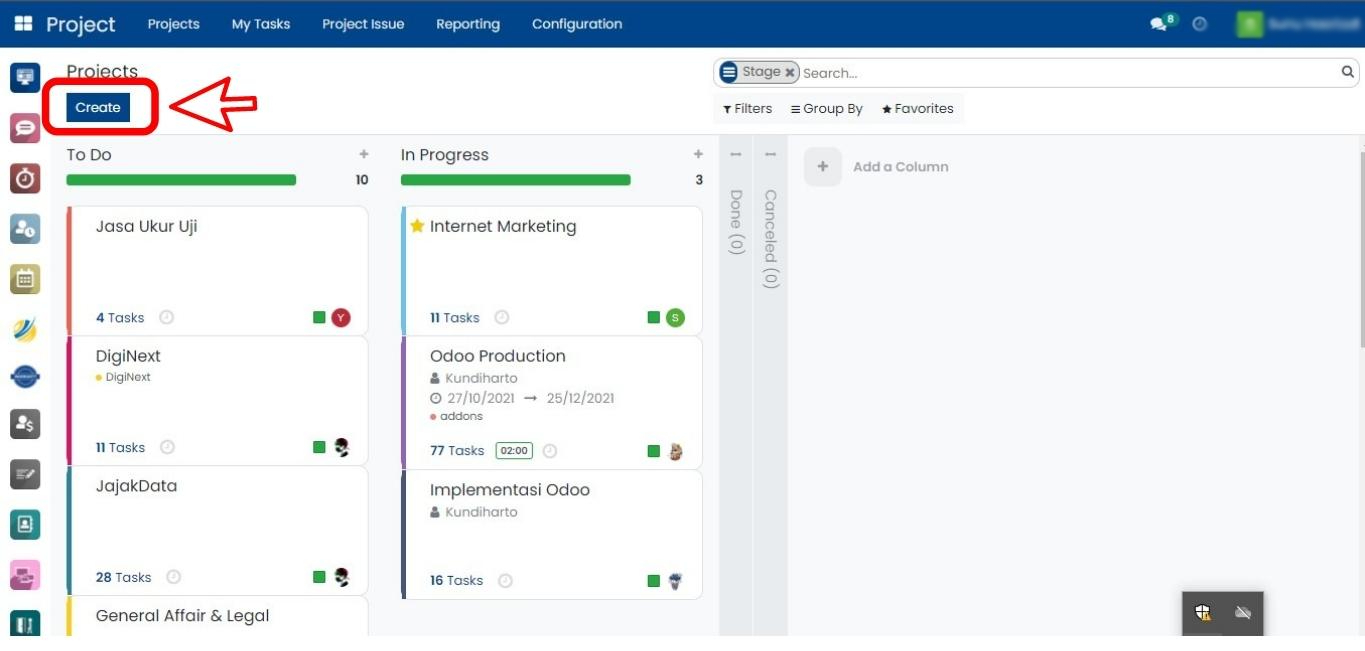This screenshot has width=1365, height=651.
Task: Open the blue monitor app in sidebar
Action: coord(25,77)
